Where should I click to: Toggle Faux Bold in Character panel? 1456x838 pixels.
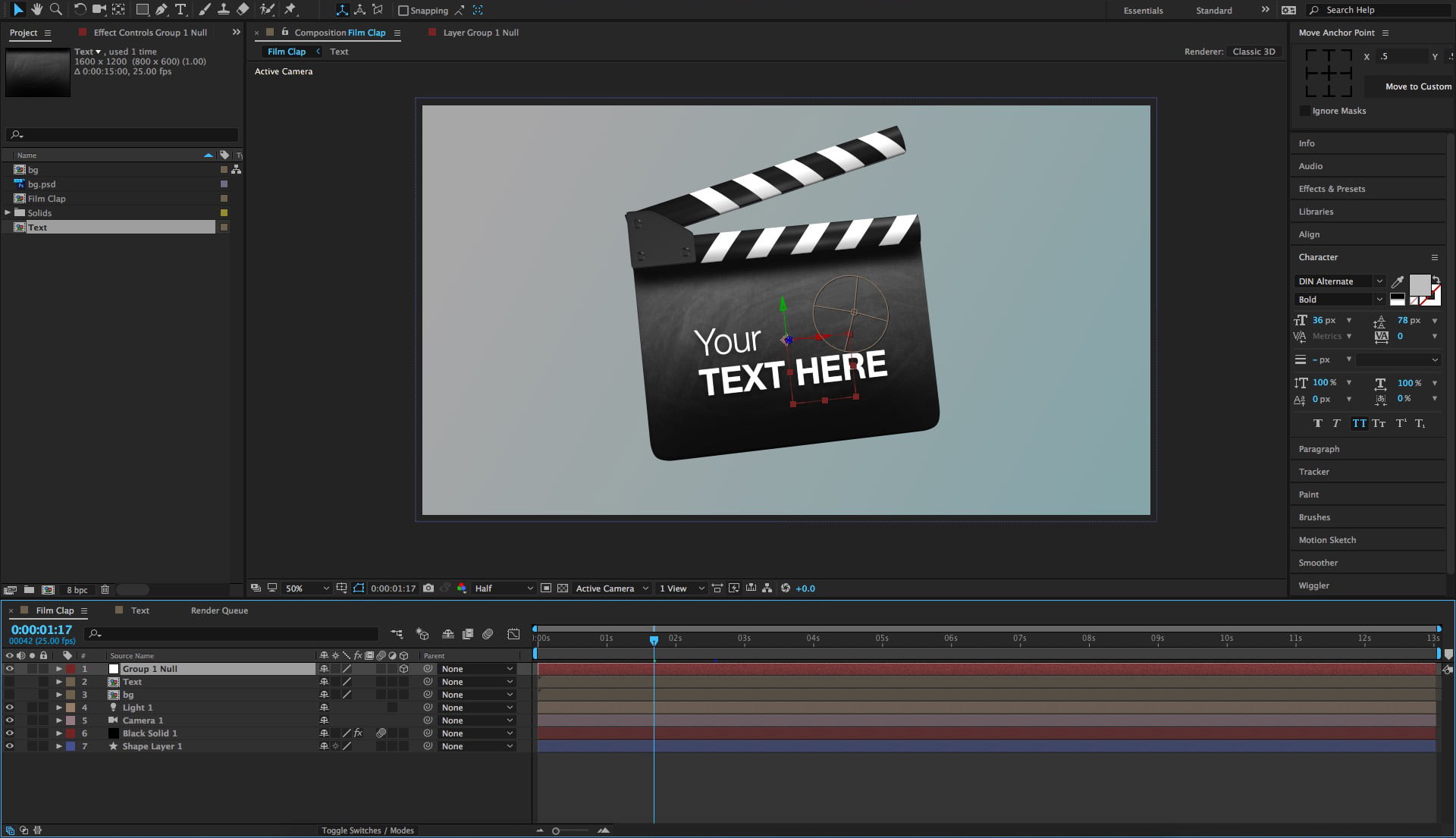click(x=1317, y=423)
